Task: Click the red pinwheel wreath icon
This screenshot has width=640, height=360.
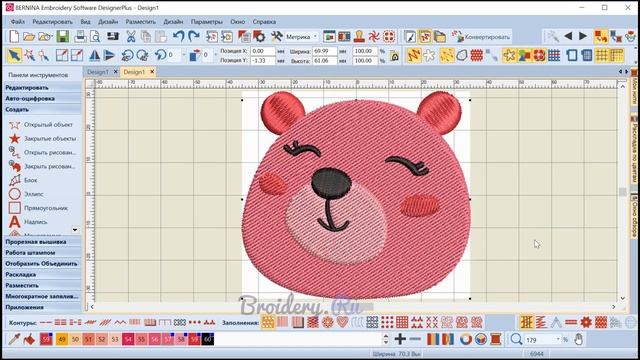Action: point(374,37)
